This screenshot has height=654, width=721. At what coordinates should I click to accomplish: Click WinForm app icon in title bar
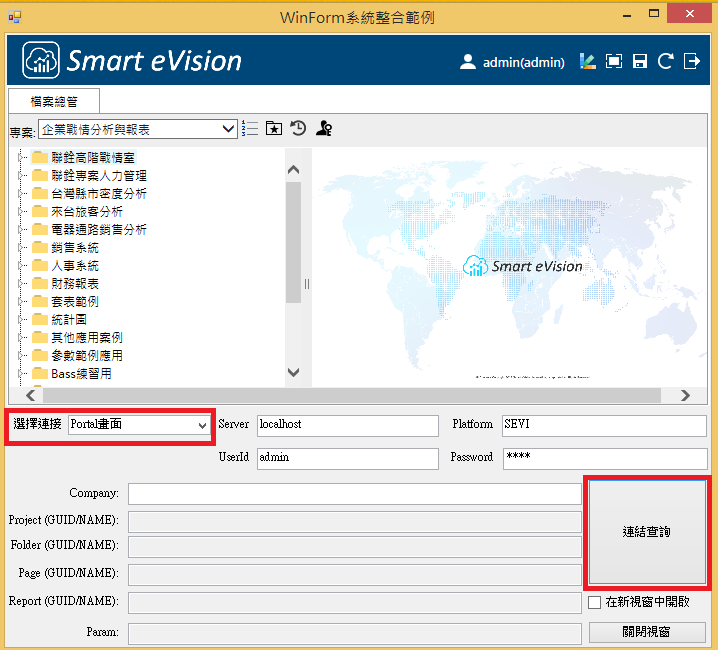point(15,17)
